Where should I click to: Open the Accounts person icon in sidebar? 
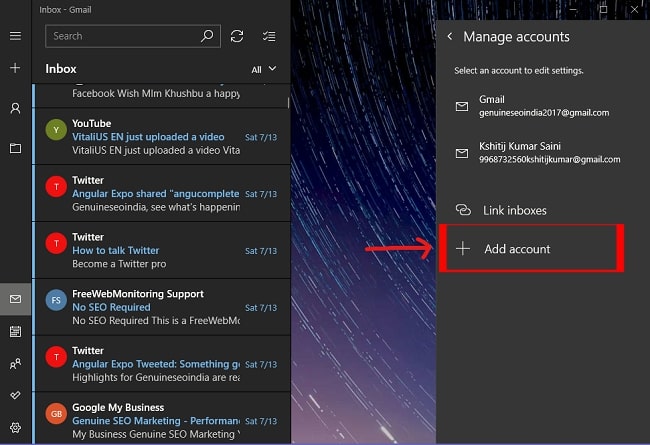click(15, 108)
